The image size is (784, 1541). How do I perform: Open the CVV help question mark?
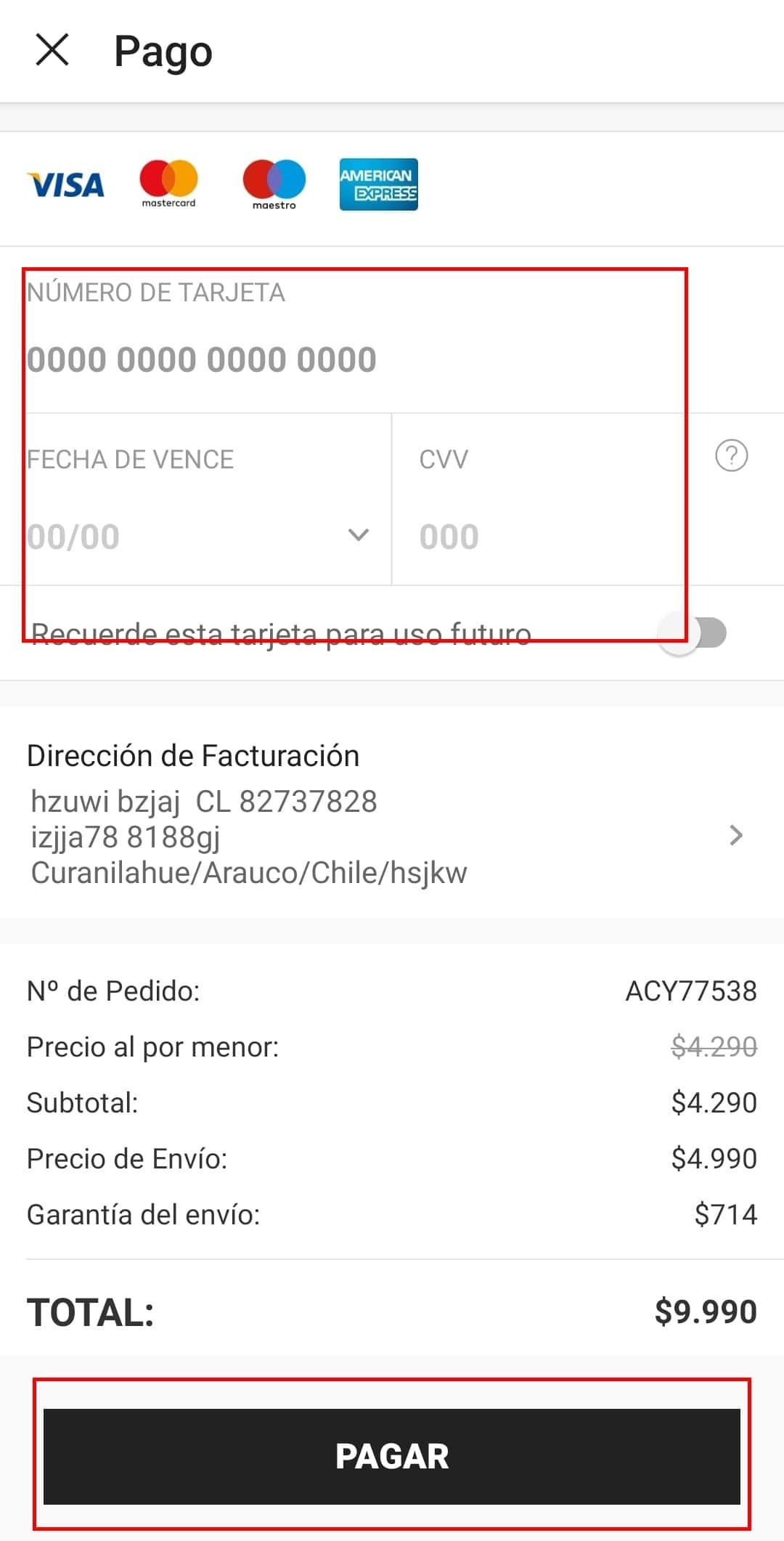(731, 456)
